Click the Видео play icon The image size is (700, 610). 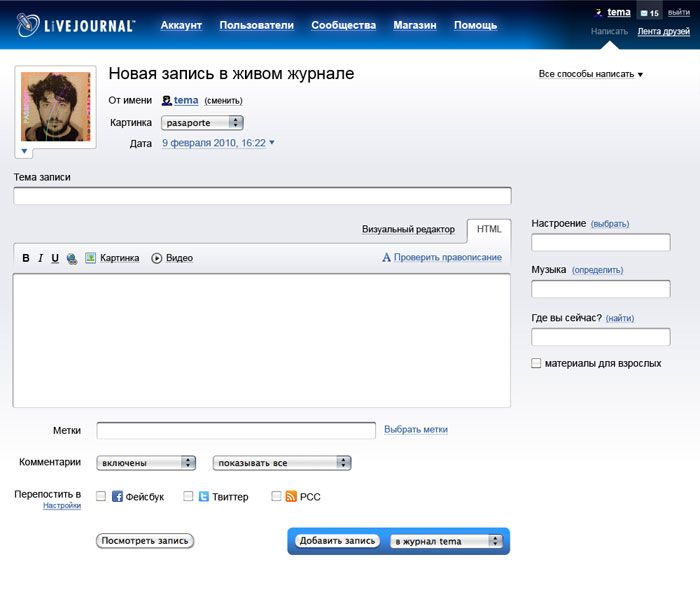click(157, 258)
